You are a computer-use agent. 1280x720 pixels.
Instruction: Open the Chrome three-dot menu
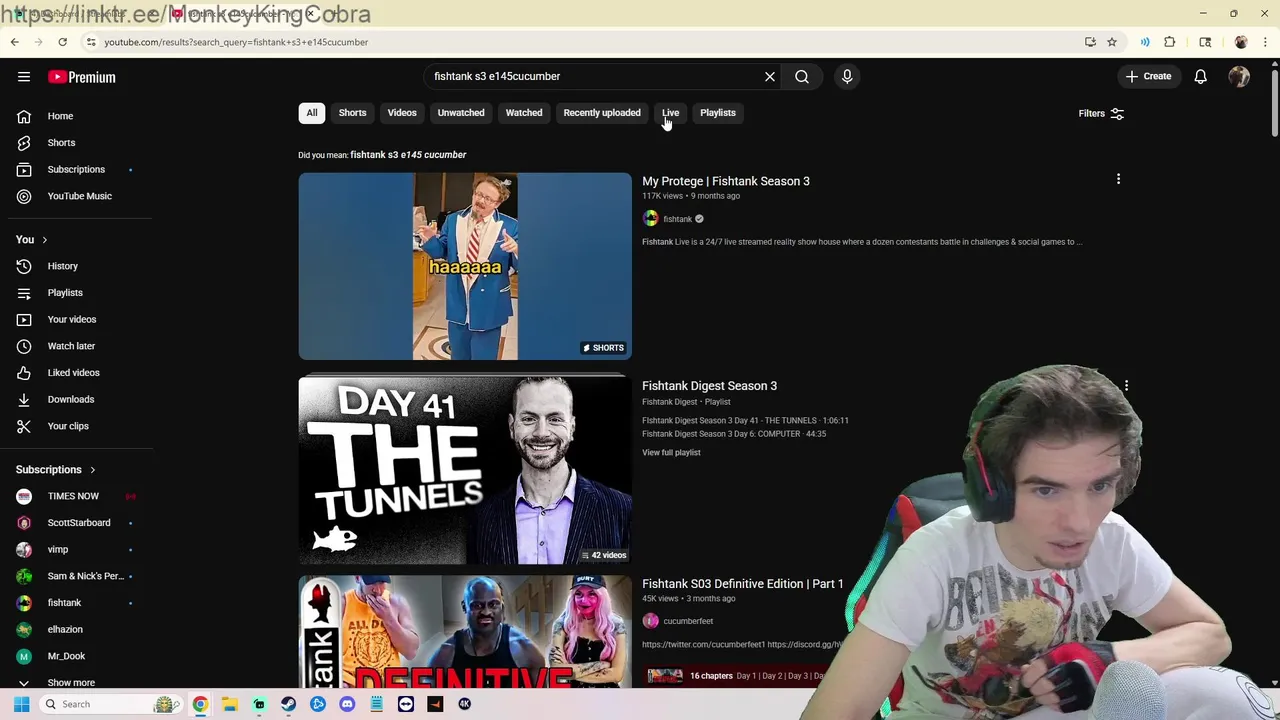tap(1265, 42)
